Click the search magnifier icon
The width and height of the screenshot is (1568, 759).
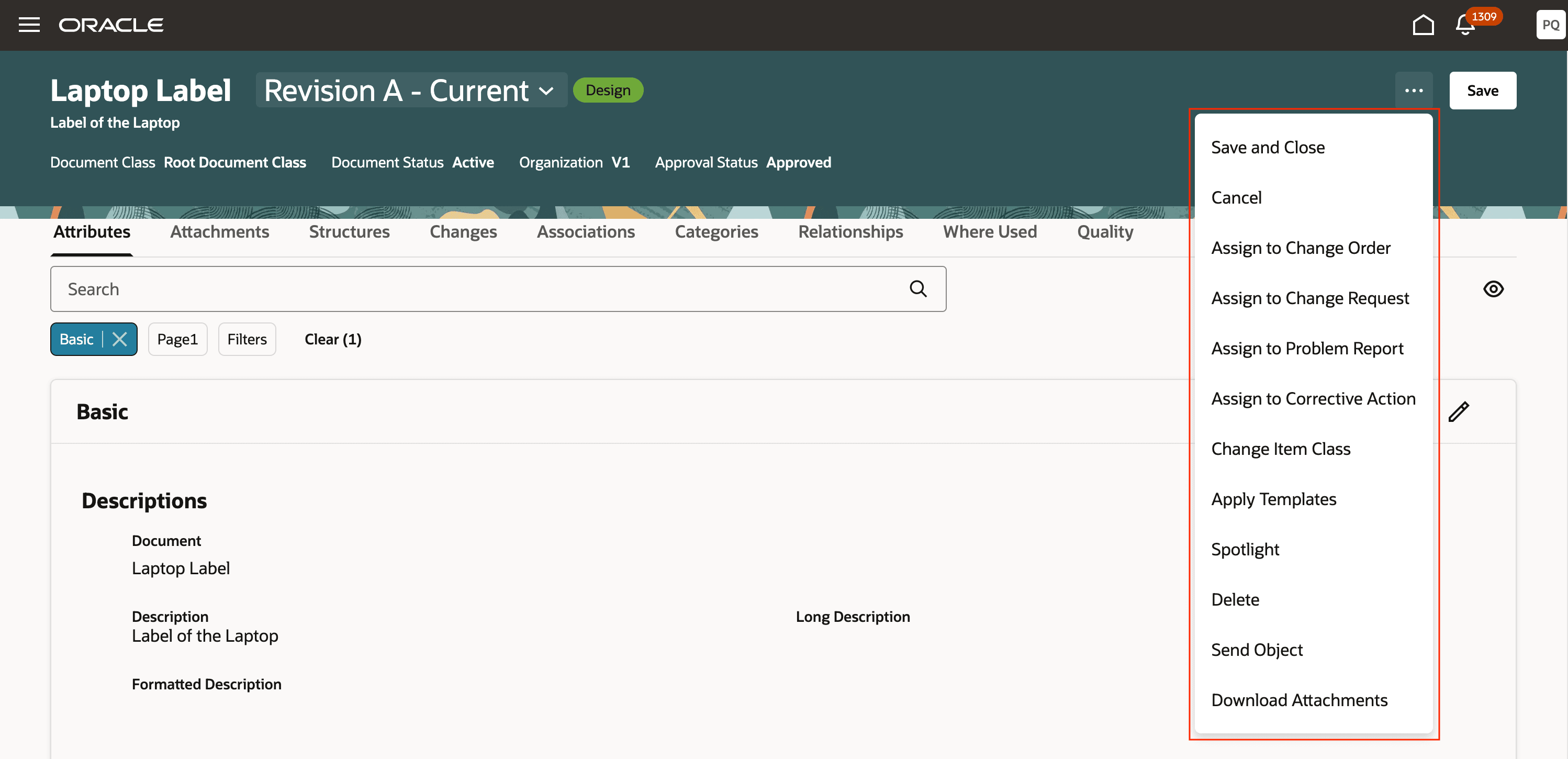click(917, 289)
